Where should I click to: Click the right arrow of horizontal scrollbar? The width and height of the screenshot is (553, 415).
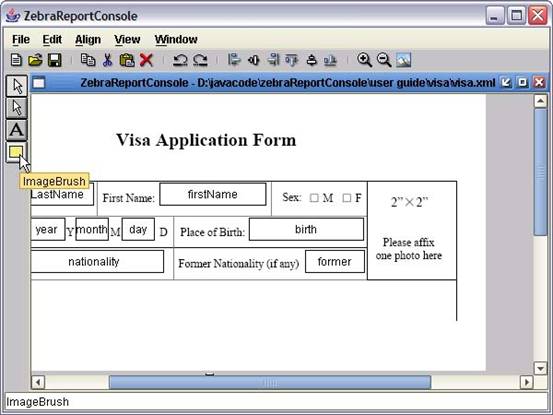tap(527, 382)
